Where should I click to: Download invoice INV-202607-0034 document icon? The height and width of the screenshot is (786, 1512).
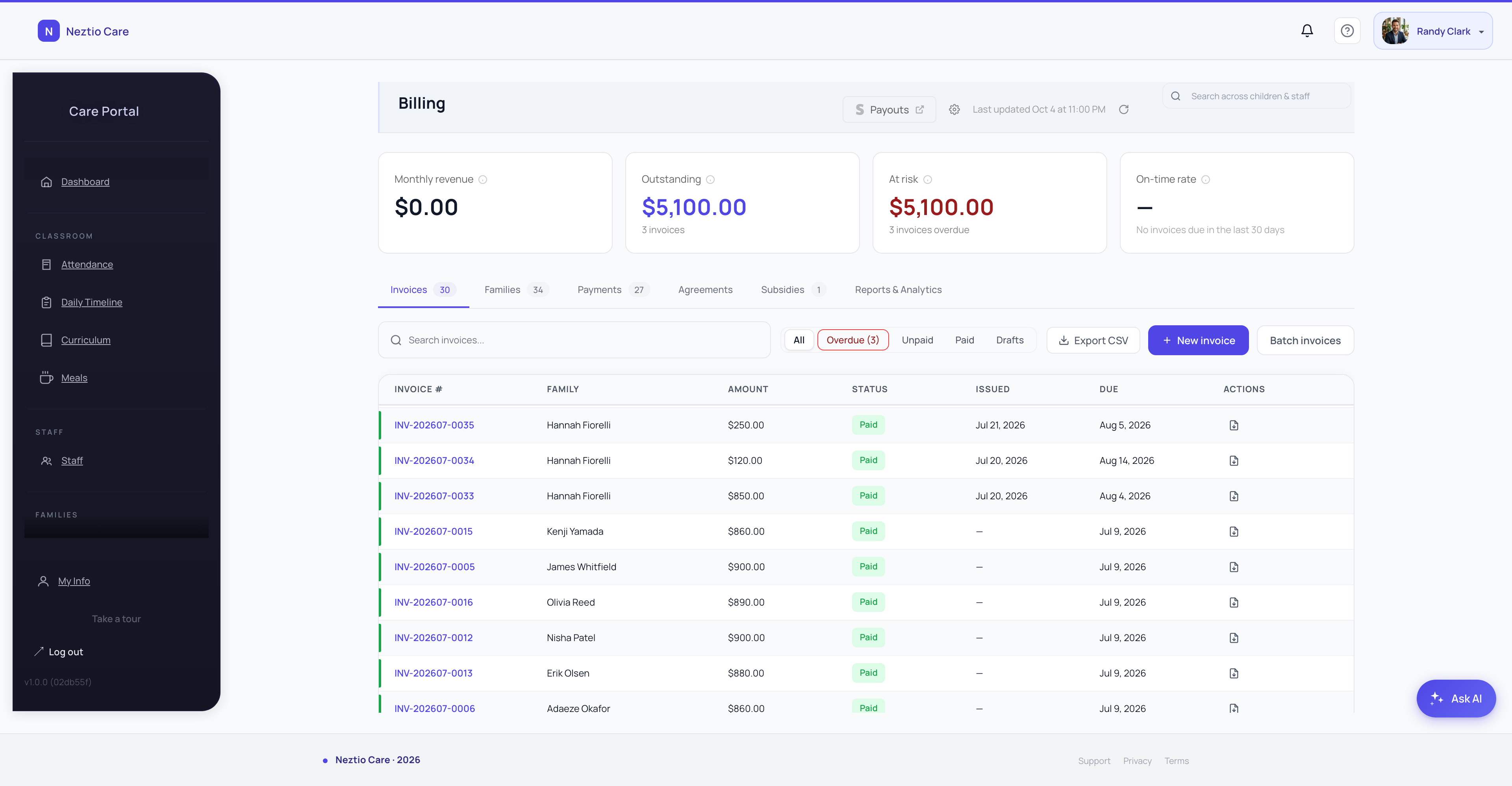(1234, 461)
